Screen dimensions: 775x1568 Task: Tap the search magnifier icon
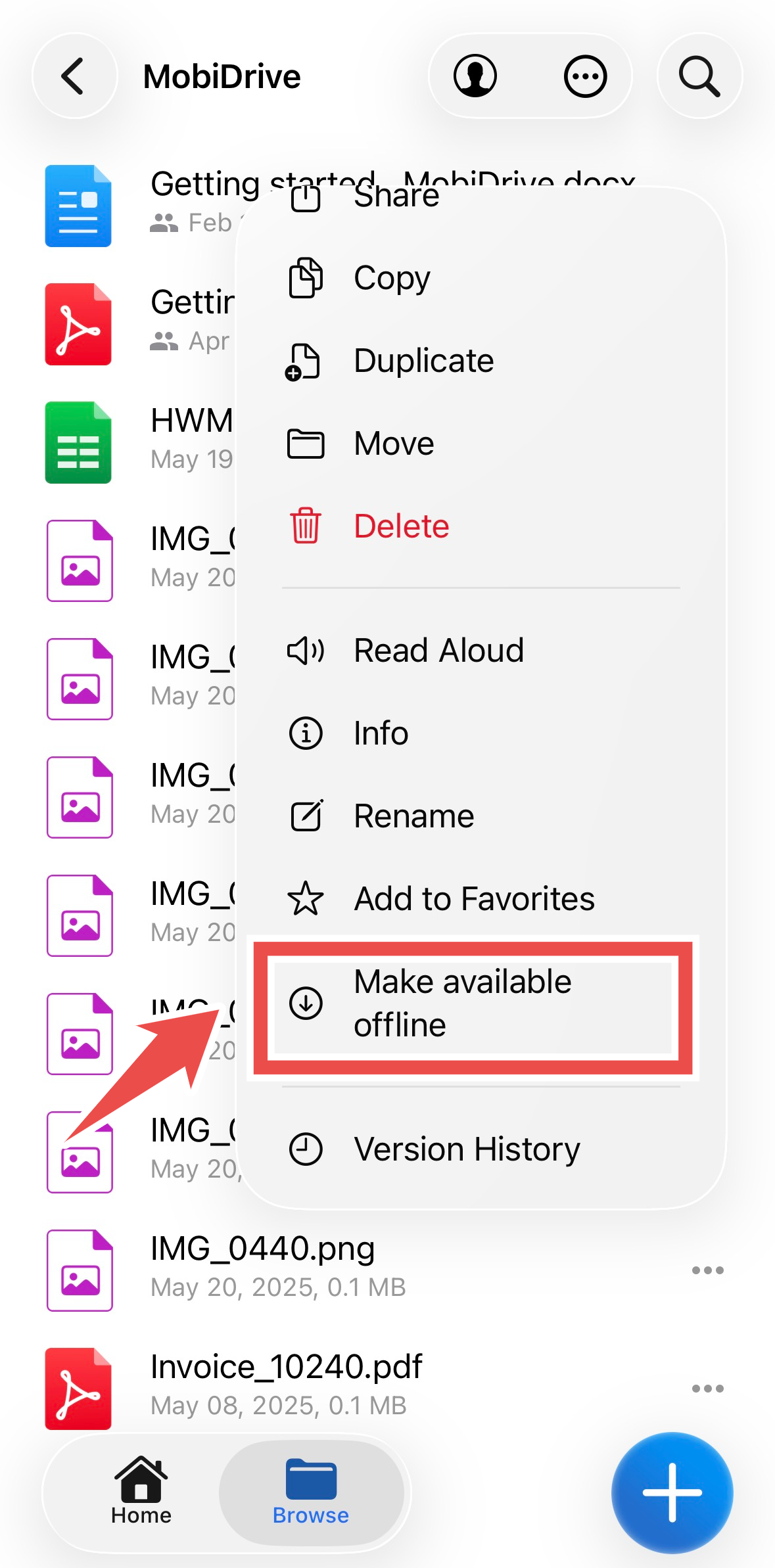pos(699,76)
